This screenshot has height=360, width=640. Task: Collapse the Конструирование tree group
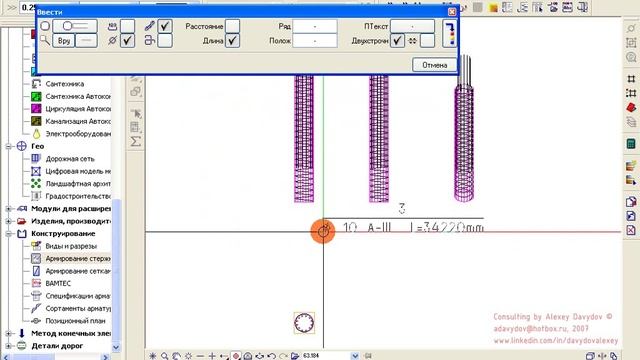8,234
